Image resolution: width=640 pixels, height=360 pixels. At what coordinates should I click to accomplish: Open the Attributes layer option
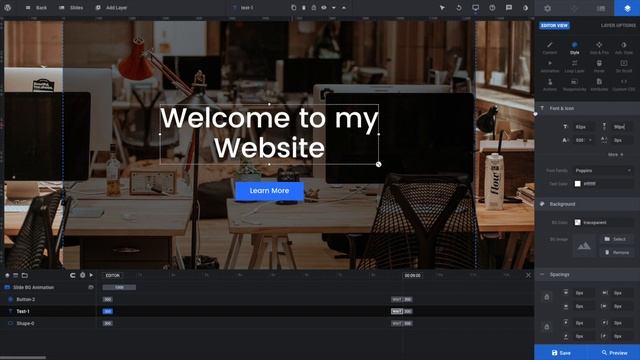coord(599,84)
